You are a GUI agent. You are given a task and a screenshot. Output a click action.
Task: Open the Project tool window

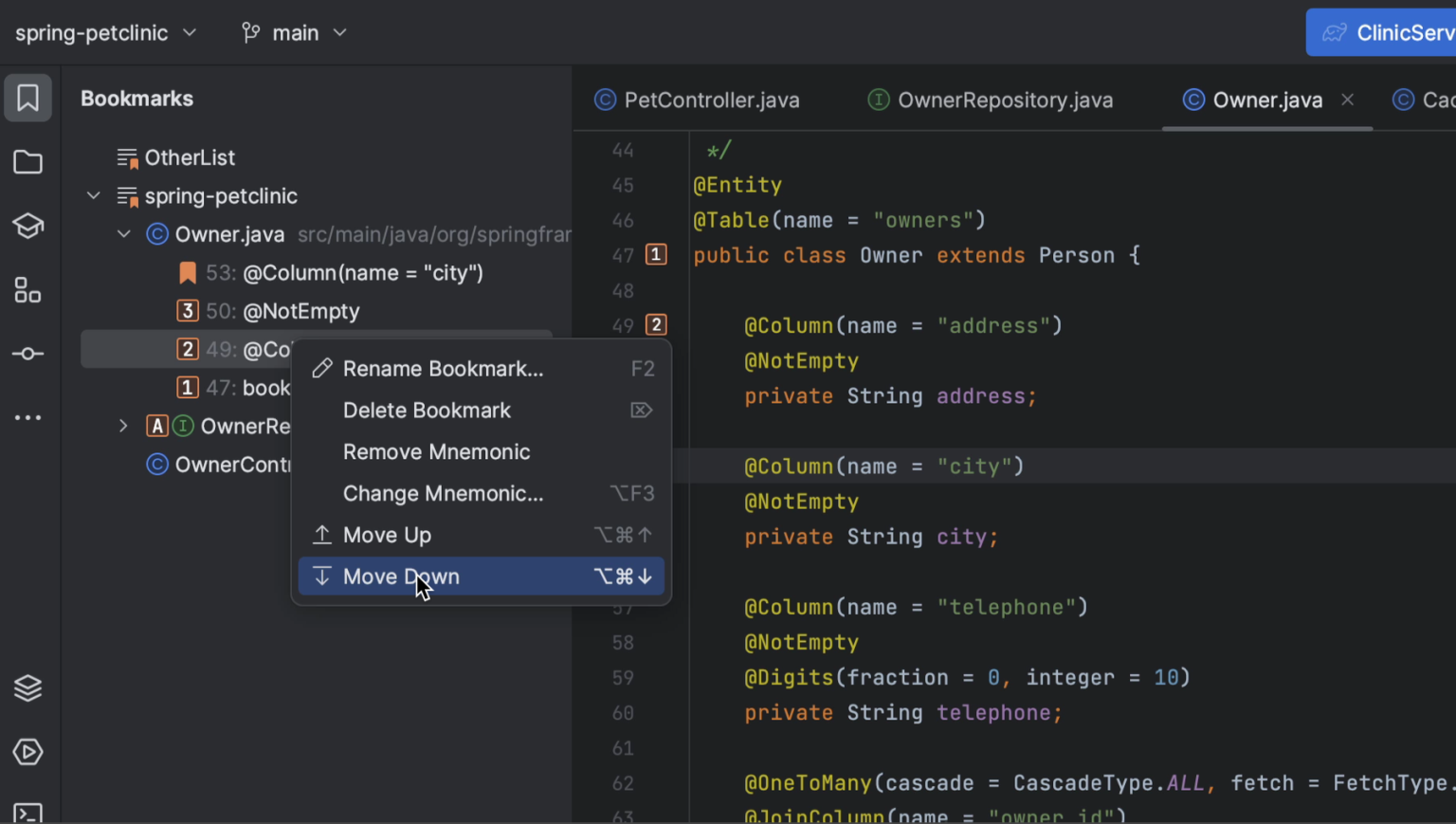pos(27,162)
